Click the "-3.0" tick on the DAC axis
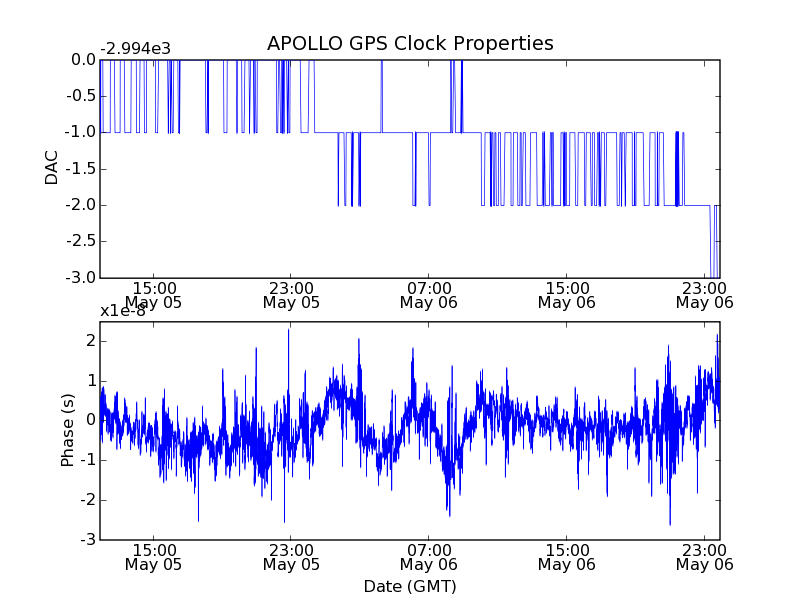 (81, 278)
